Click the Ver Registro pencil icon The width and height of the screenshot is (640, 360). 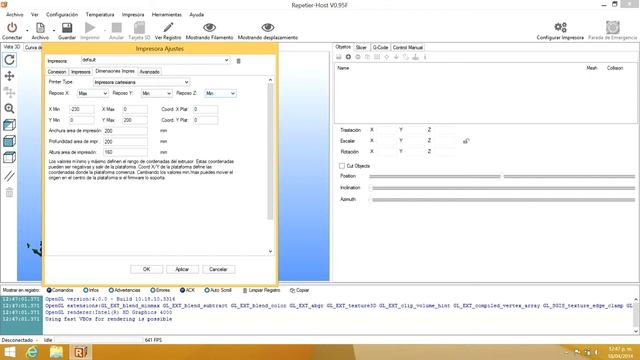coord(168,27)
